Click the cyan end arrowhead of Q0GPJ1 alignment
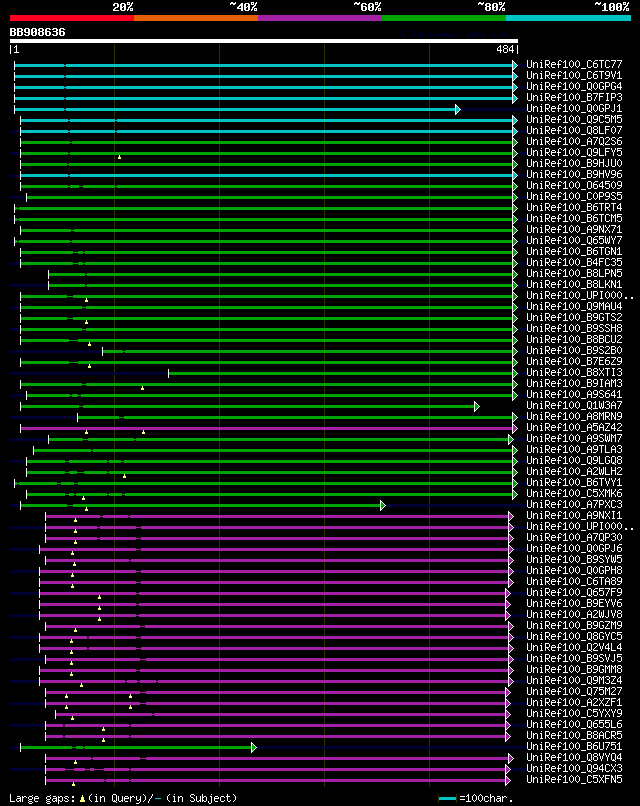This screenshot has width=640, height=806. click(458, 109)
